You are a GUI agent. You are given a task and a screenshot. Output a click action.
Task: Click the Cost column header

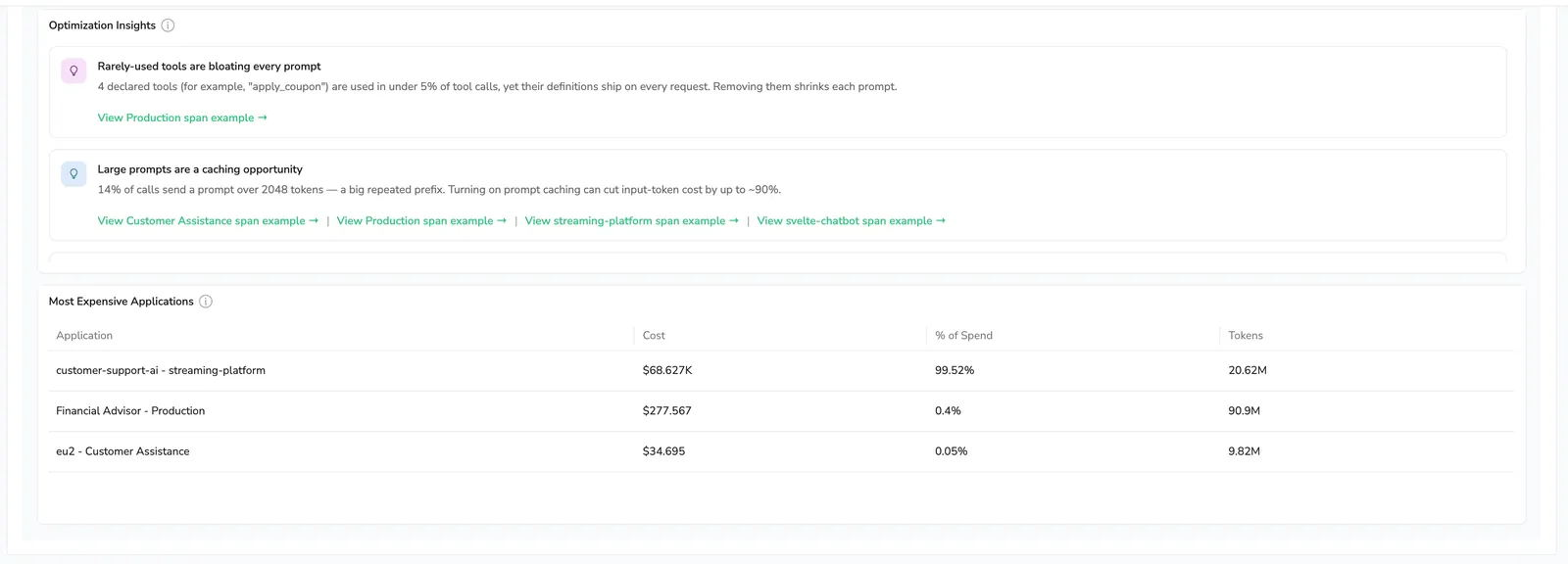(654, 336)
